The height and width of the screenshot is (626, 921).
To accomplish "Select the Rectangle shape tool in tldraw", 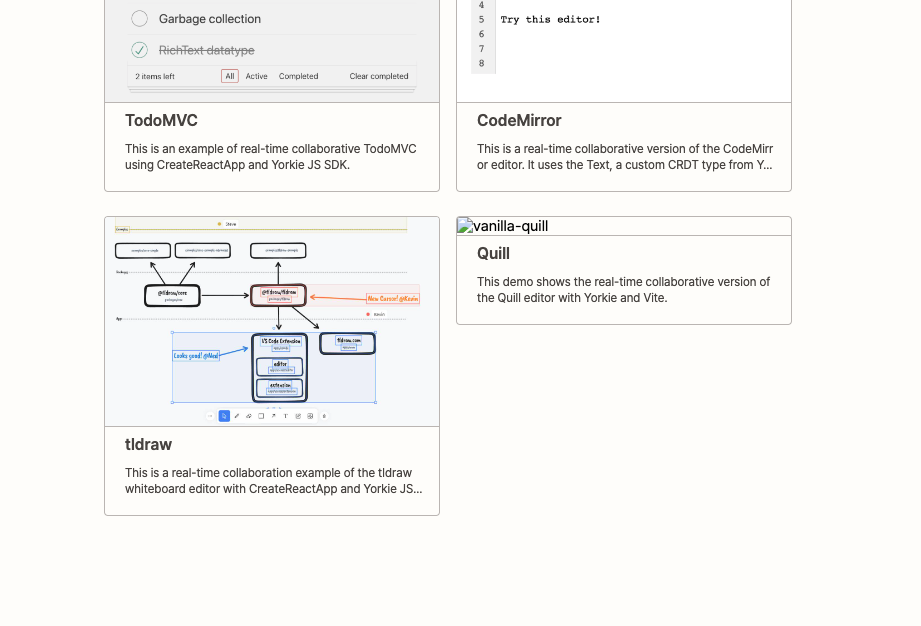I will click(261, 415).
